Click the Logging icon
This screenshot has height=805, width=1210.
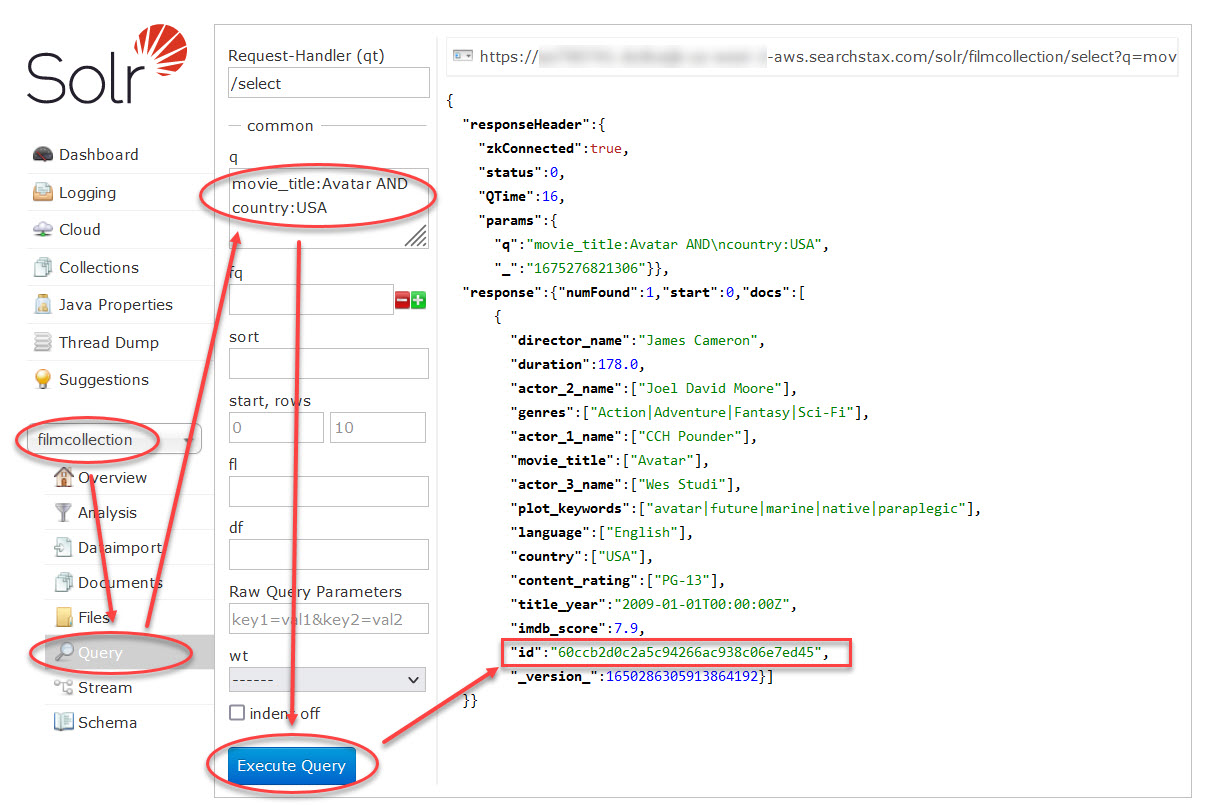pos(43,193)
